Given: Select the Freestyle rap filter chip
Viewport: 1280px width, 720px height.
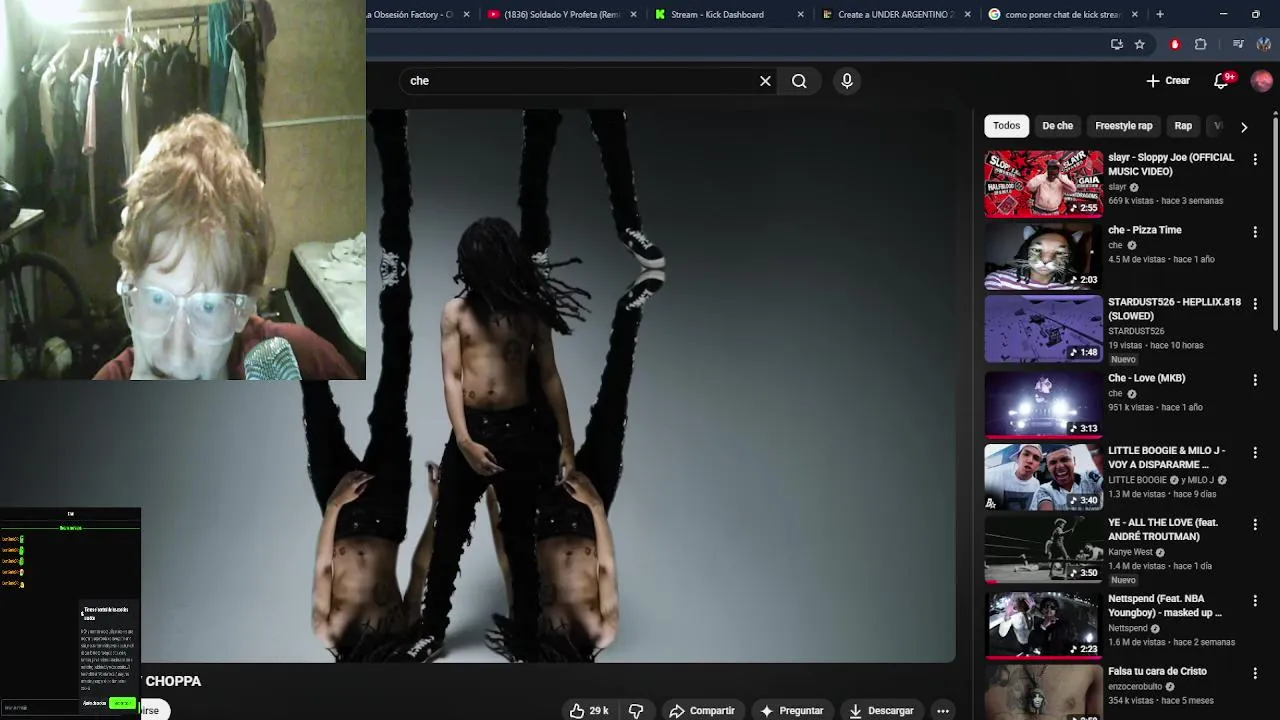Looking at the screenshot, I should (x=1123, y=126).
